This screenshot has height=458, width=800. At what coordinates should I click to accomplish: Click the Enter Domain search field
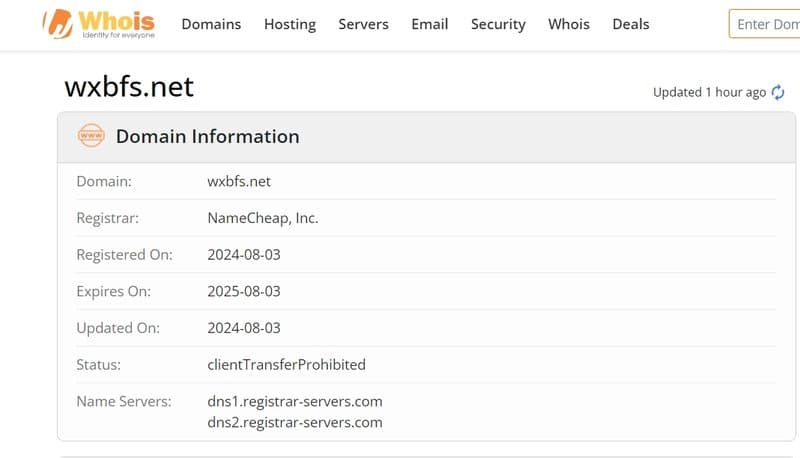[765, 24]
